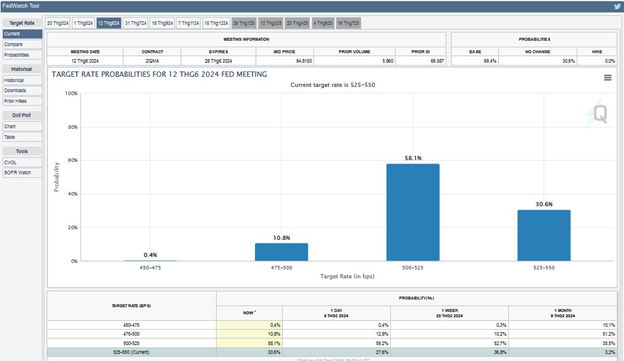The width and height of the screenshot is (624, 361).
Task: Click the Current target rate is 525-550 subtitle
Action: (333, 85)
